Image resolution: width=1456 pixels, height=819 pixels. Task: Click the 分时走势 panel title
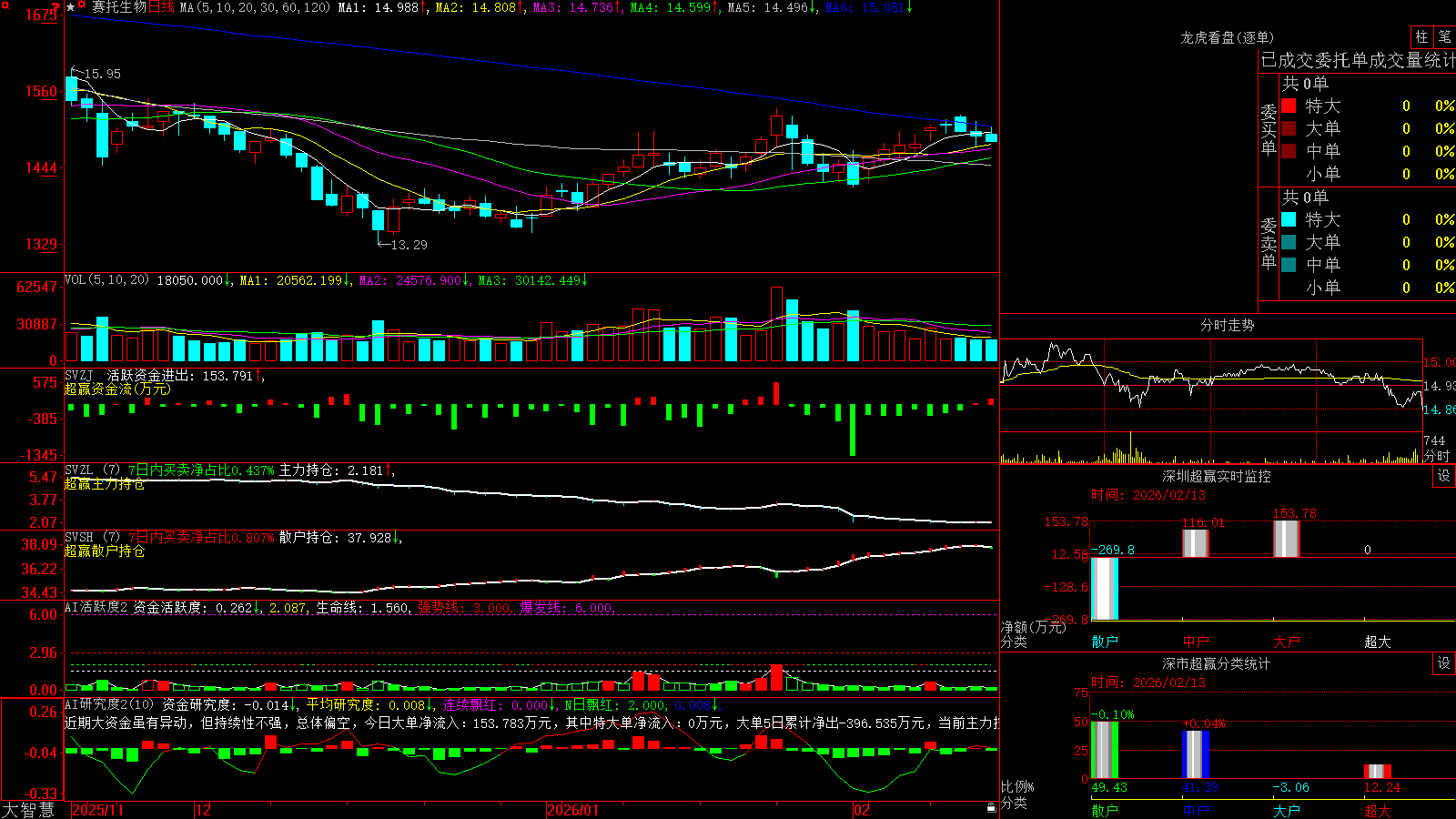point(1227,326)
